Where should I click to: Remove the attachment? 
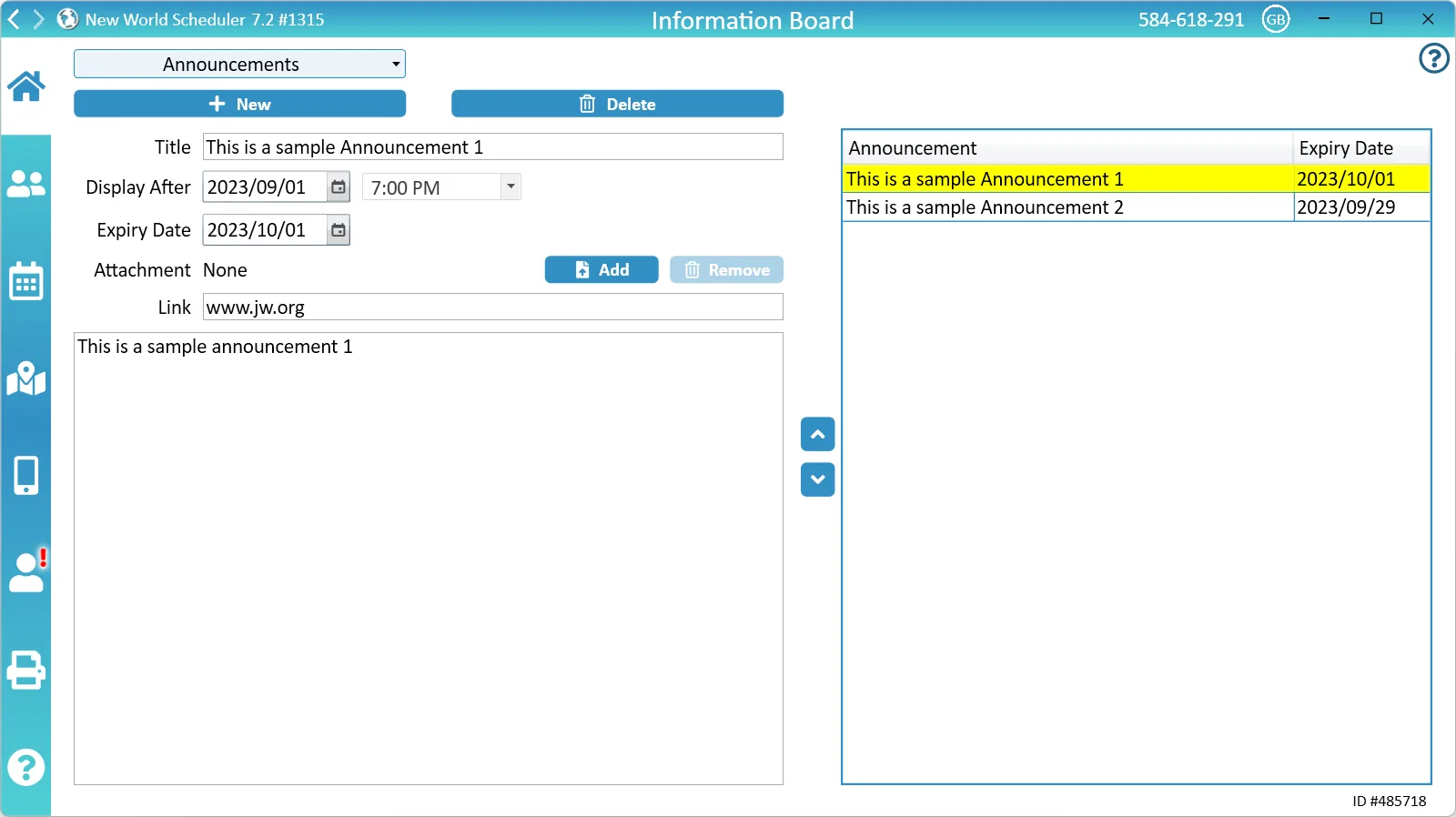727,269
